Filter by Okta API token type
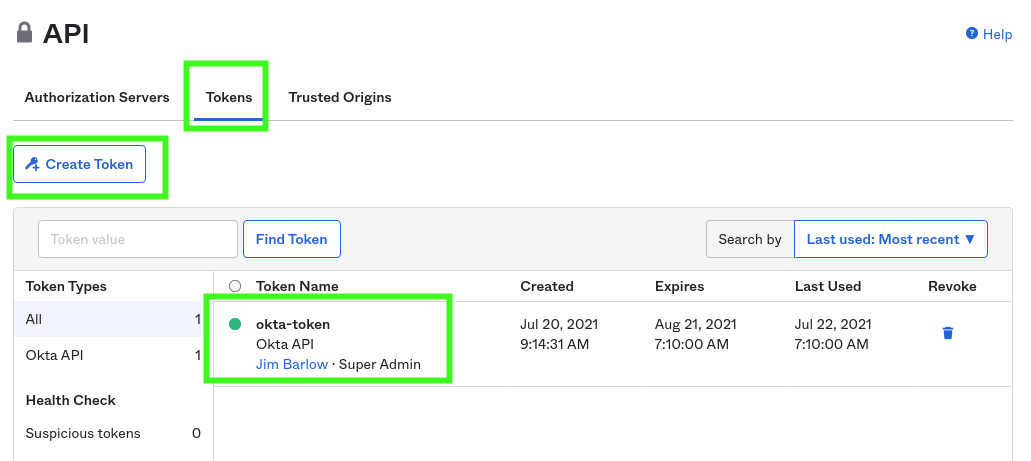Image resolution: width=1031 pixels, height=461 pixels. click(x=114, y=355)
